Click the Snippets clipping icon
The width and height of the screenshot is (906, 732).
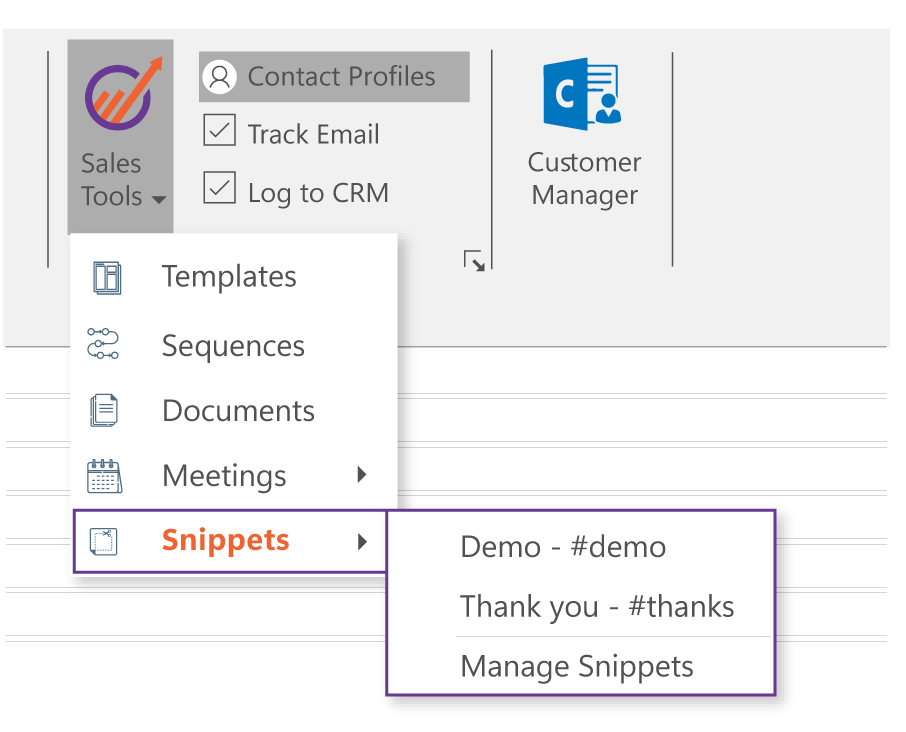click(x=104, y=541)
